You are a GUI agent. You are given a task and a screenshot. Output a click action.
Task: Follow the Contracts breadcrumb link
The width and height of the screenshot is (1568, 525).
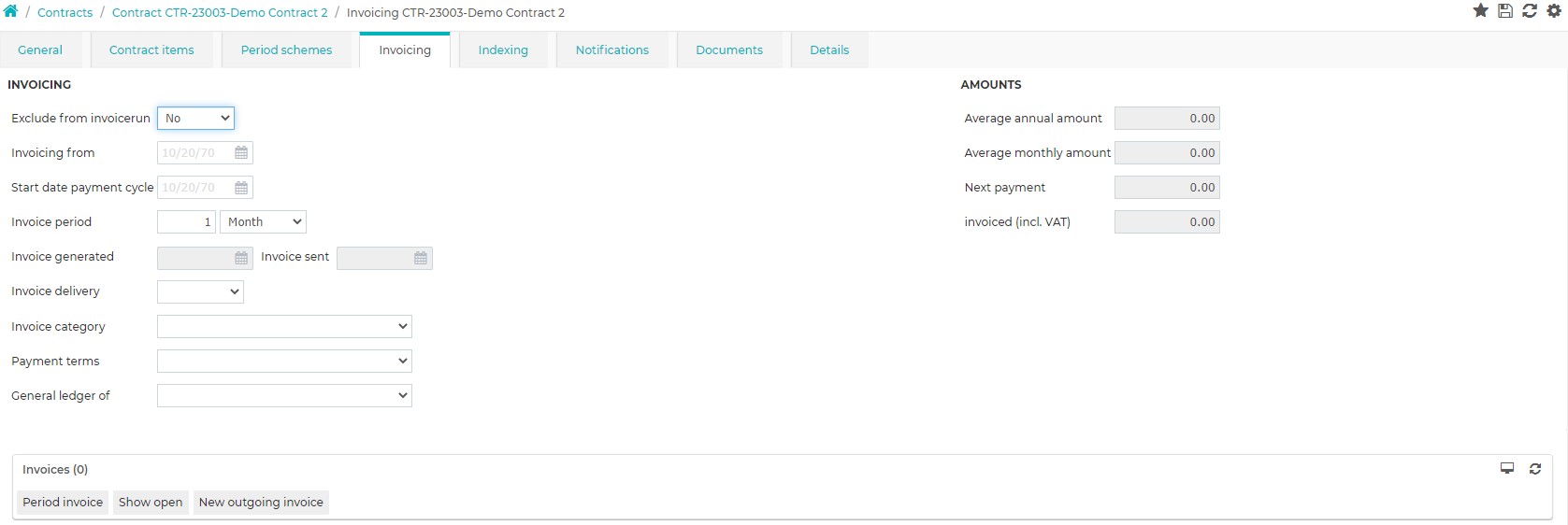[x=65, y=13]
